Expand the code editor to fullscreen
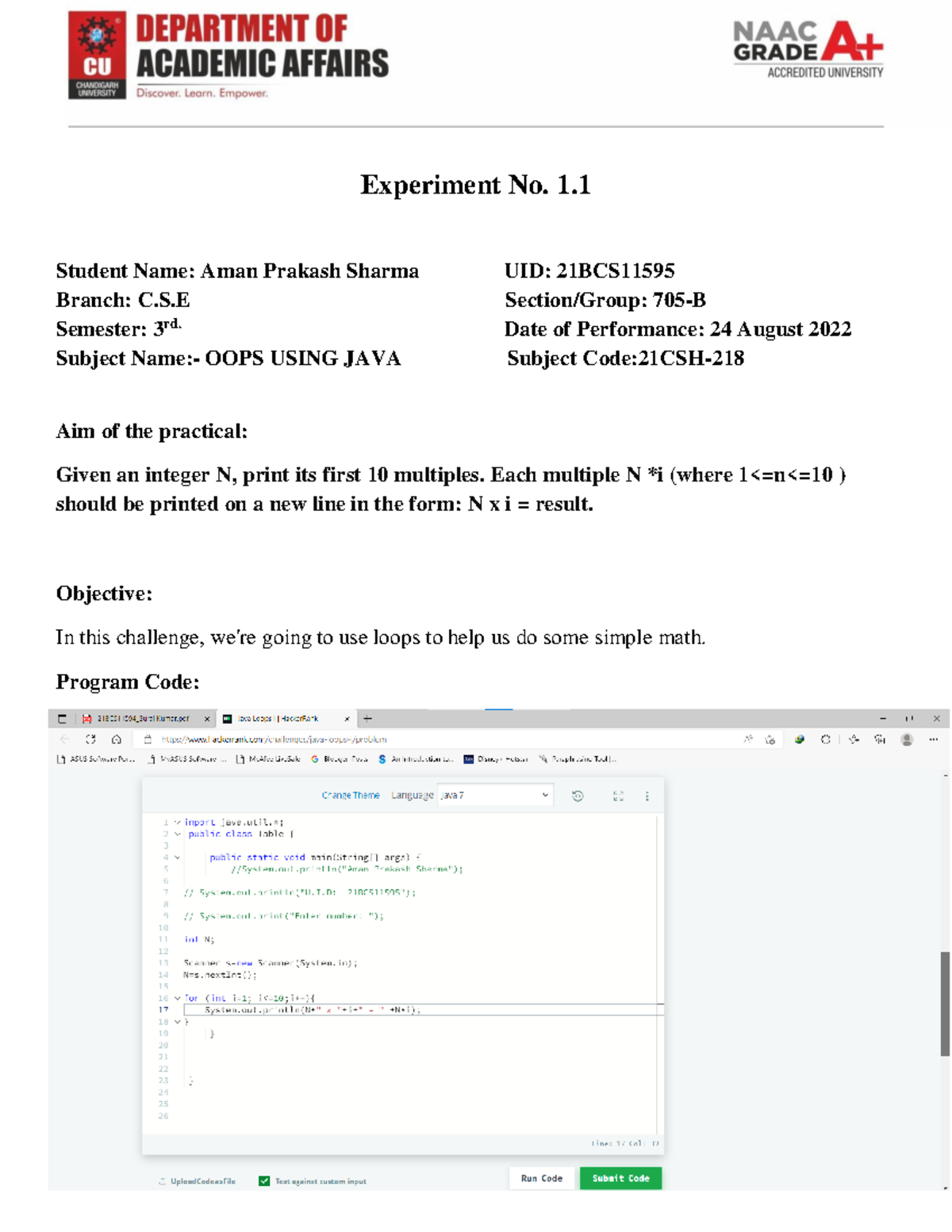Viewport: 952px width, 1232px height. 620,796
